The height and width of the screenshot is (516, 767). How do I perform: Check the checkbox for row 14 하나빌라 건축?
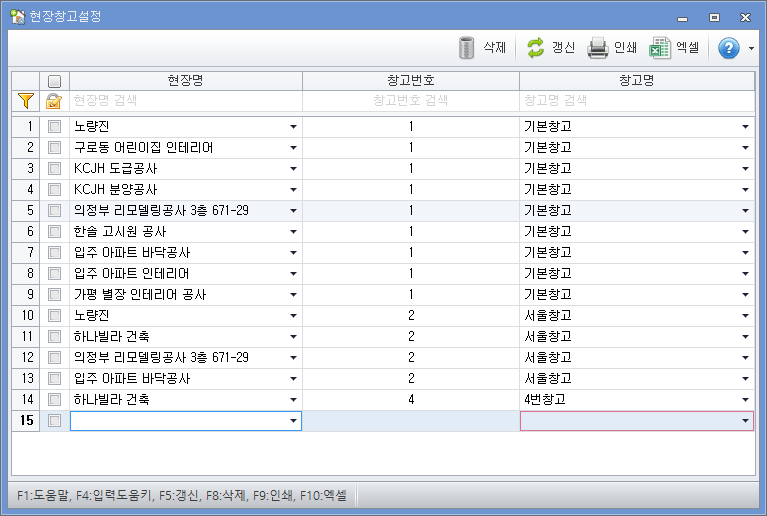point(54,400)
